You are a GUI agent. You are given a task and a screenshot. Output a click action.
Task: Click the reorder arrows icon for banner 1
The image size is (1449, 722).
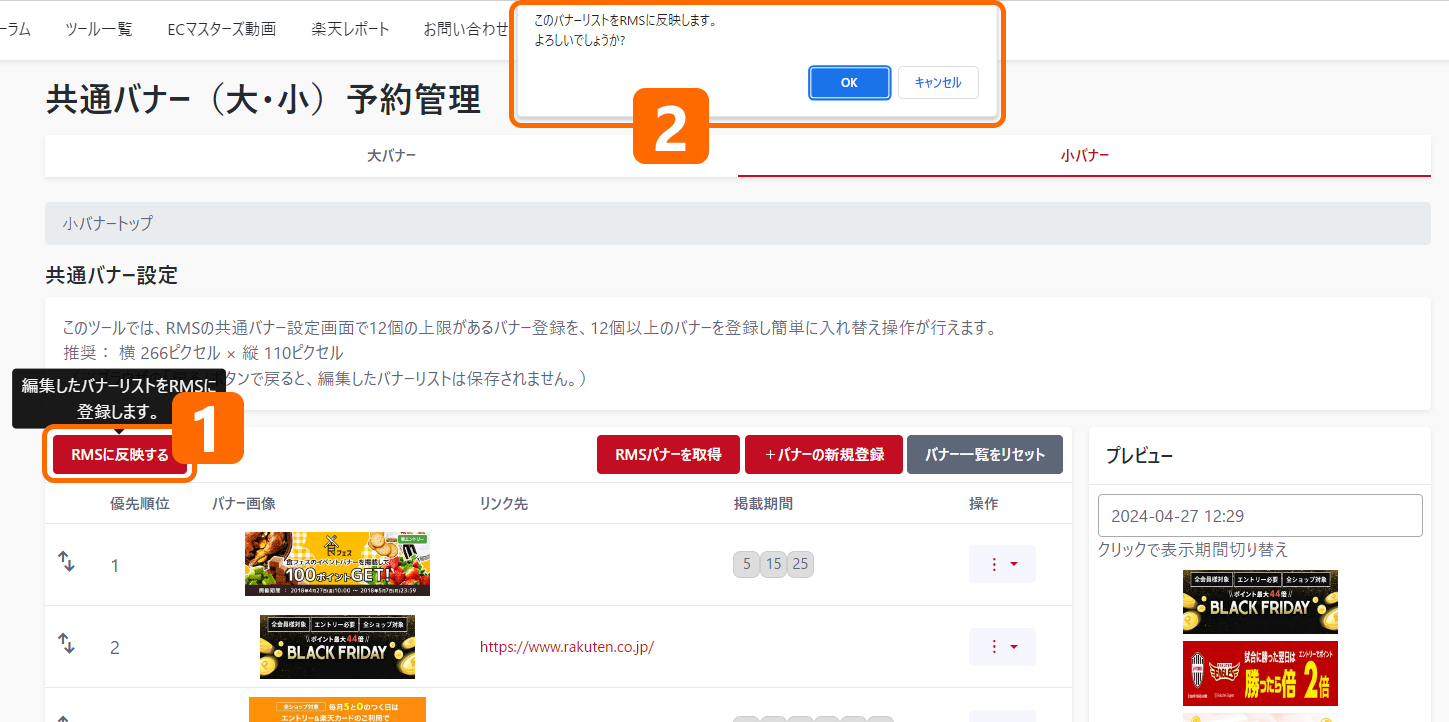click(x=66, y=563)
